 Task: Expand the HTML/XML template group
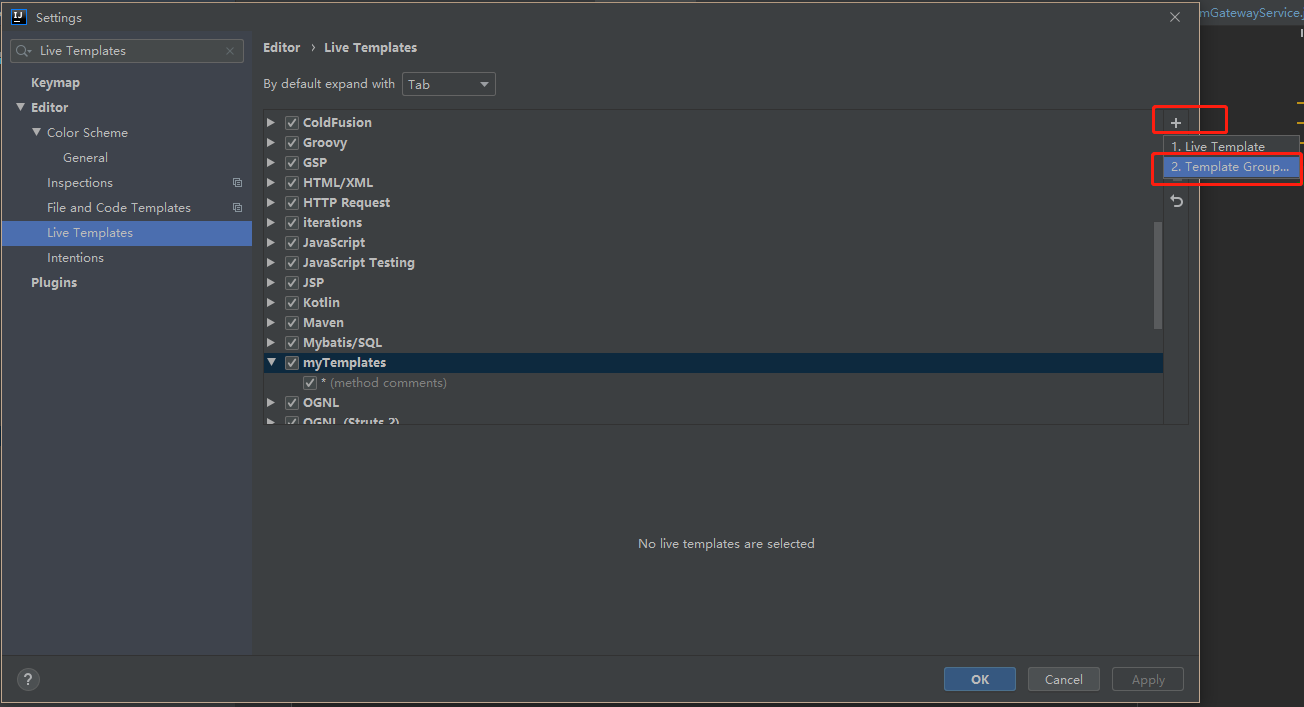pos(271,182)
